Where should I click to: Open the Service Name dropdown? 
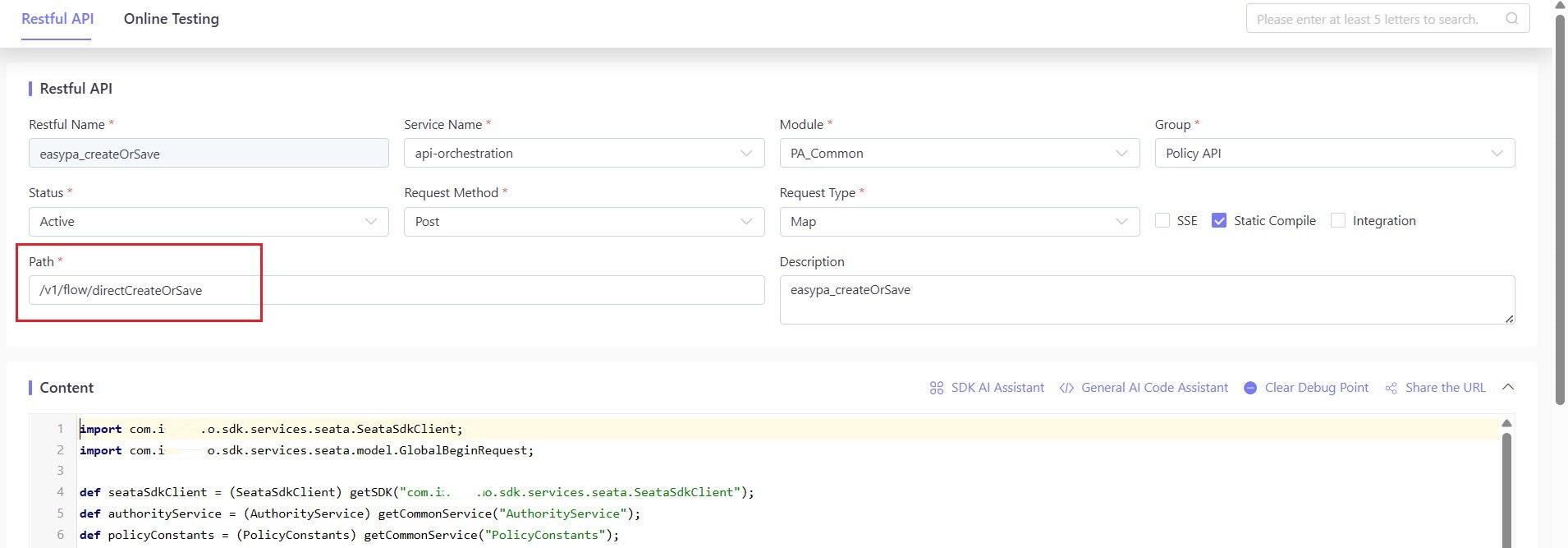(584, 153)
